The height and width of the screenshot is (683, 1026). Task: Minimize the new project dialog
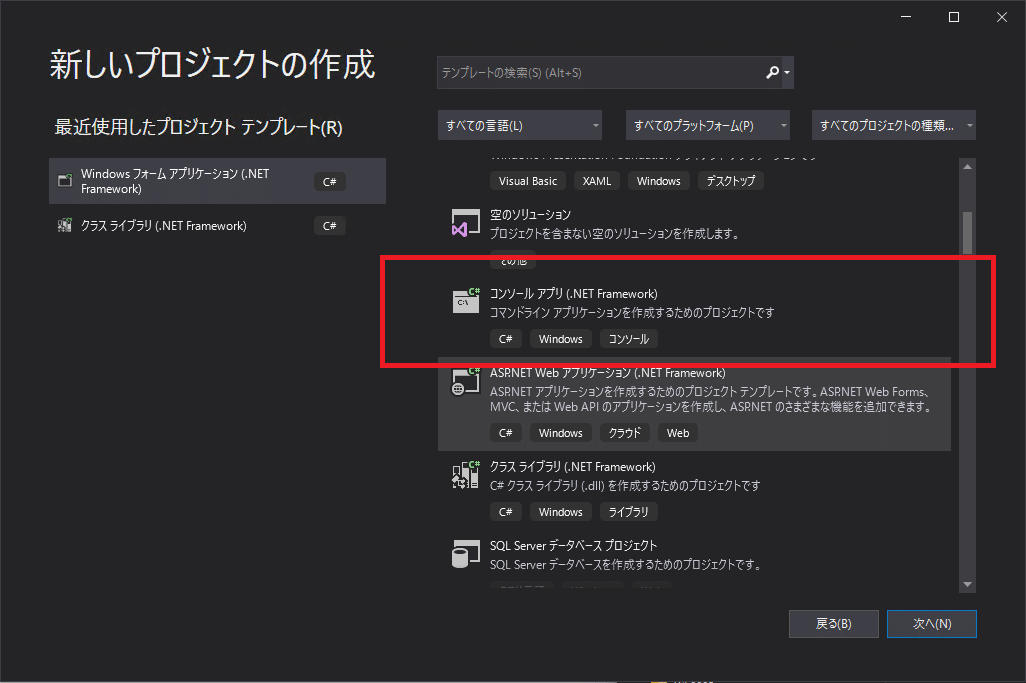coord(906,17)
